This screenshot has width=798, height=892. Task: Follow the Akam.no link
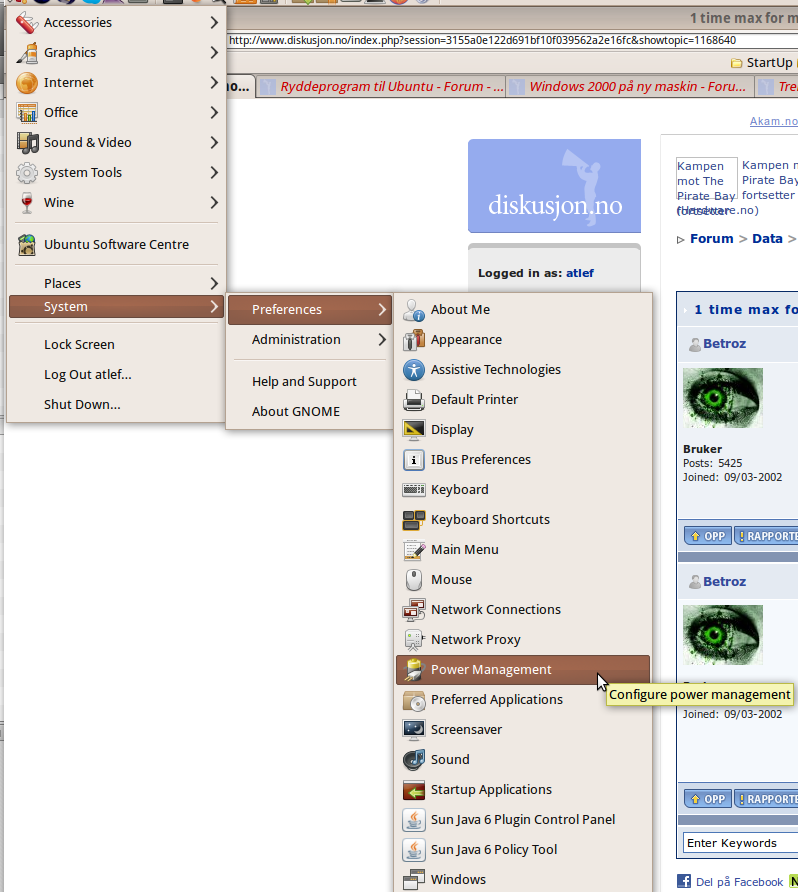pos(774,121)
